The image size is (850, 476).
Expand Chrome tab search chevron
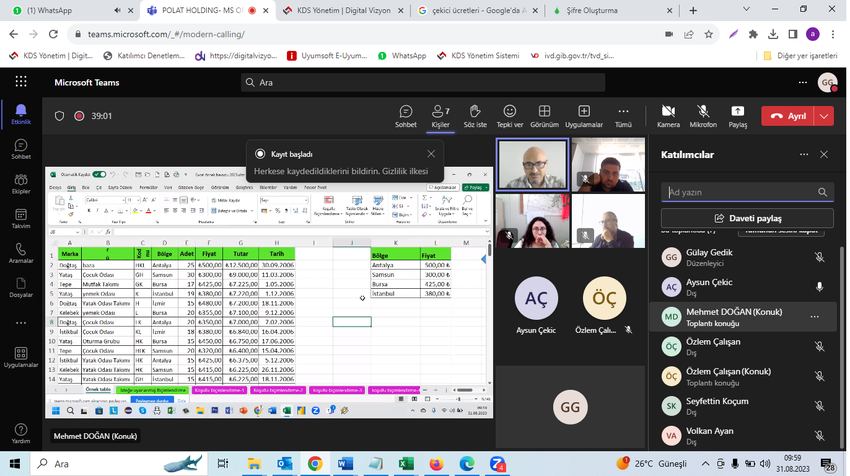point(746,9)
